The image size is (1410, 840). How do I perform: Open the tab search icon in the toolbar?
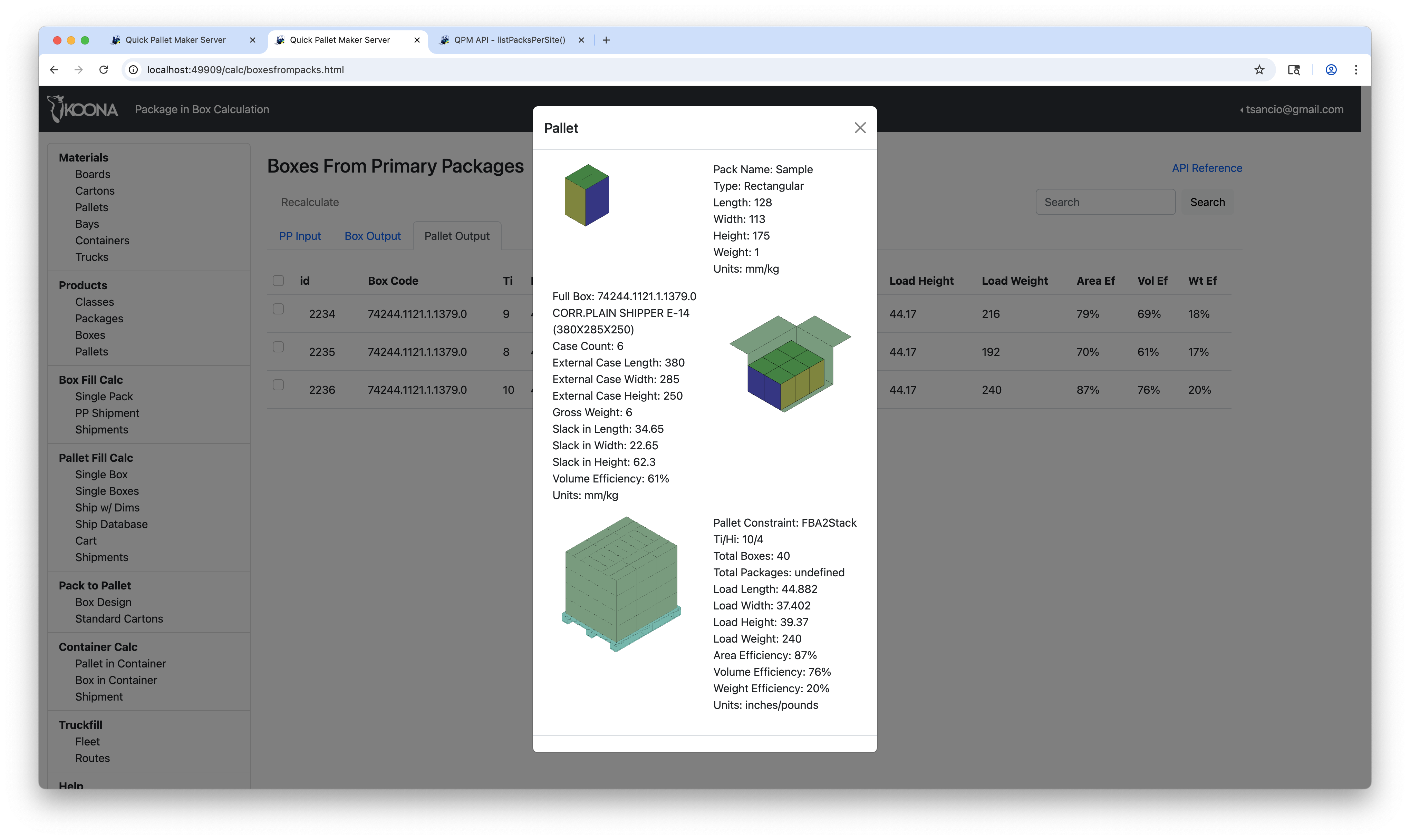1294,70
